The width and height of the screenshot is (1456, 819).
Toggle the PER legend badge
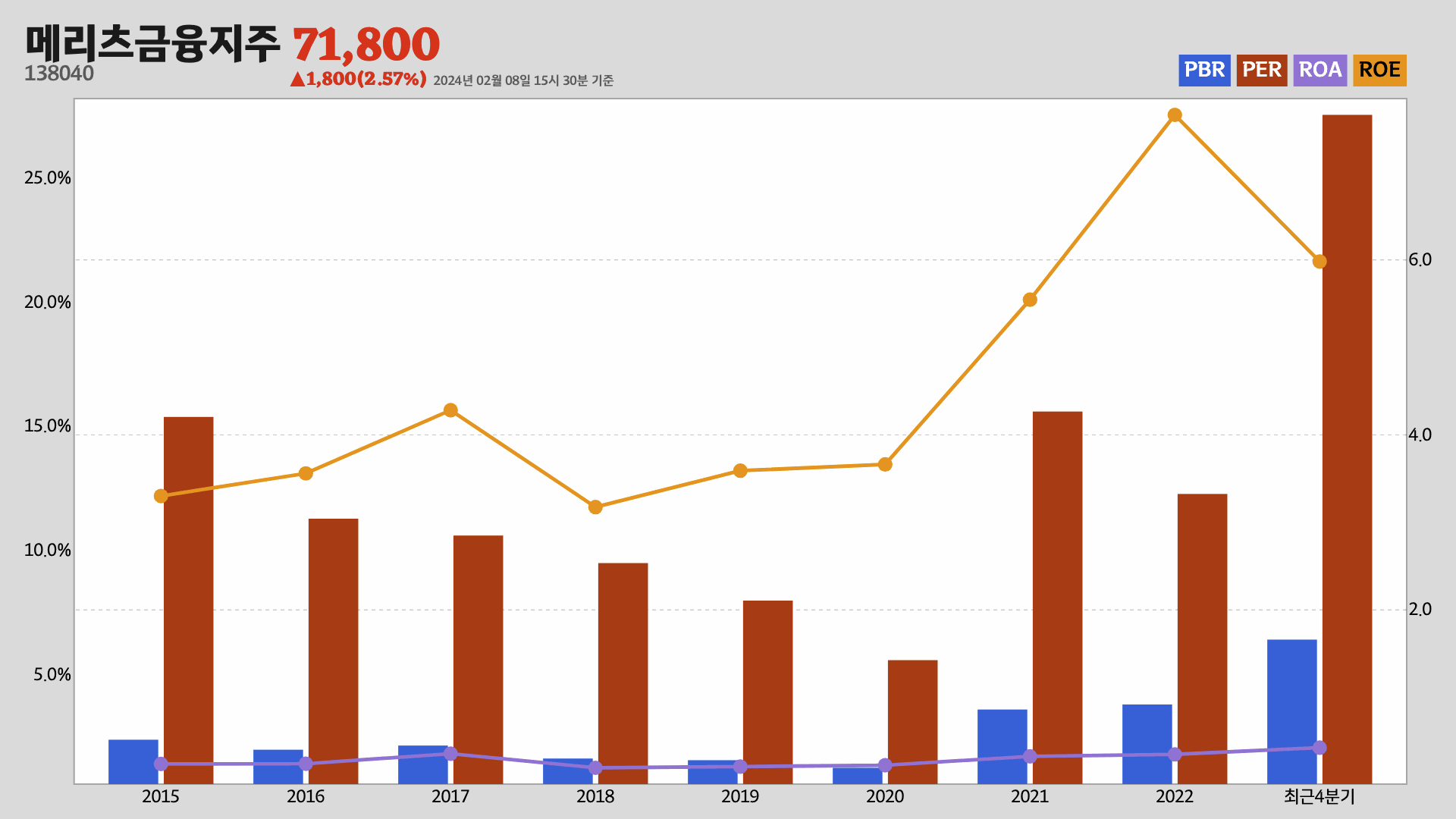[x=1262, y=71]
